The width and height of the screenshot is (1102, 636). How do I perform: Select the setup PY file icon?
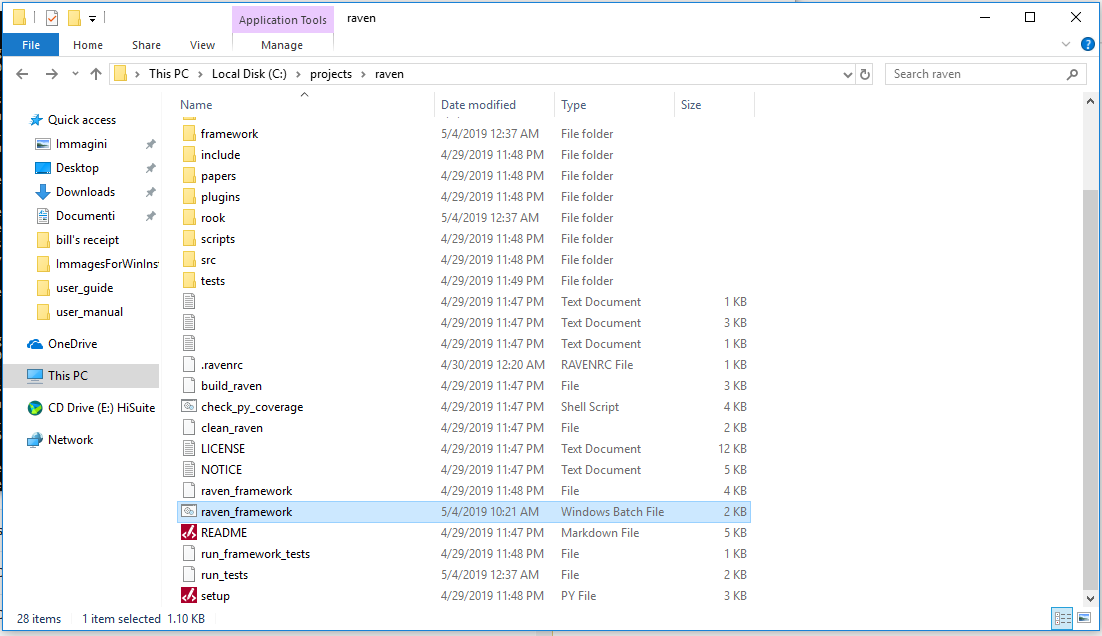pos(189,596)
